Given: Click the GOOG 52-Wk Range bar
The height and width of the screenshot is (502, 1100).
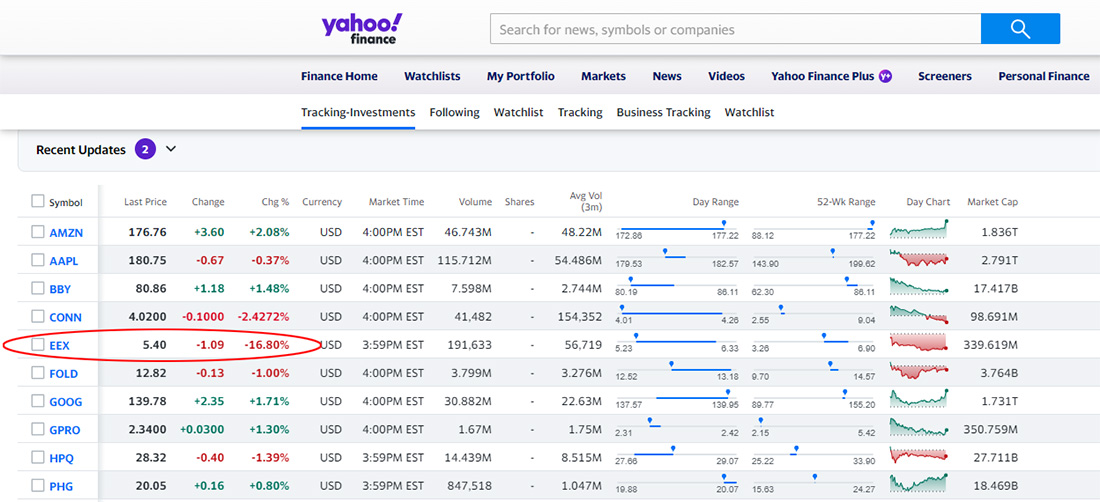Looking at the screenshot, I should [x=814, y=399].
